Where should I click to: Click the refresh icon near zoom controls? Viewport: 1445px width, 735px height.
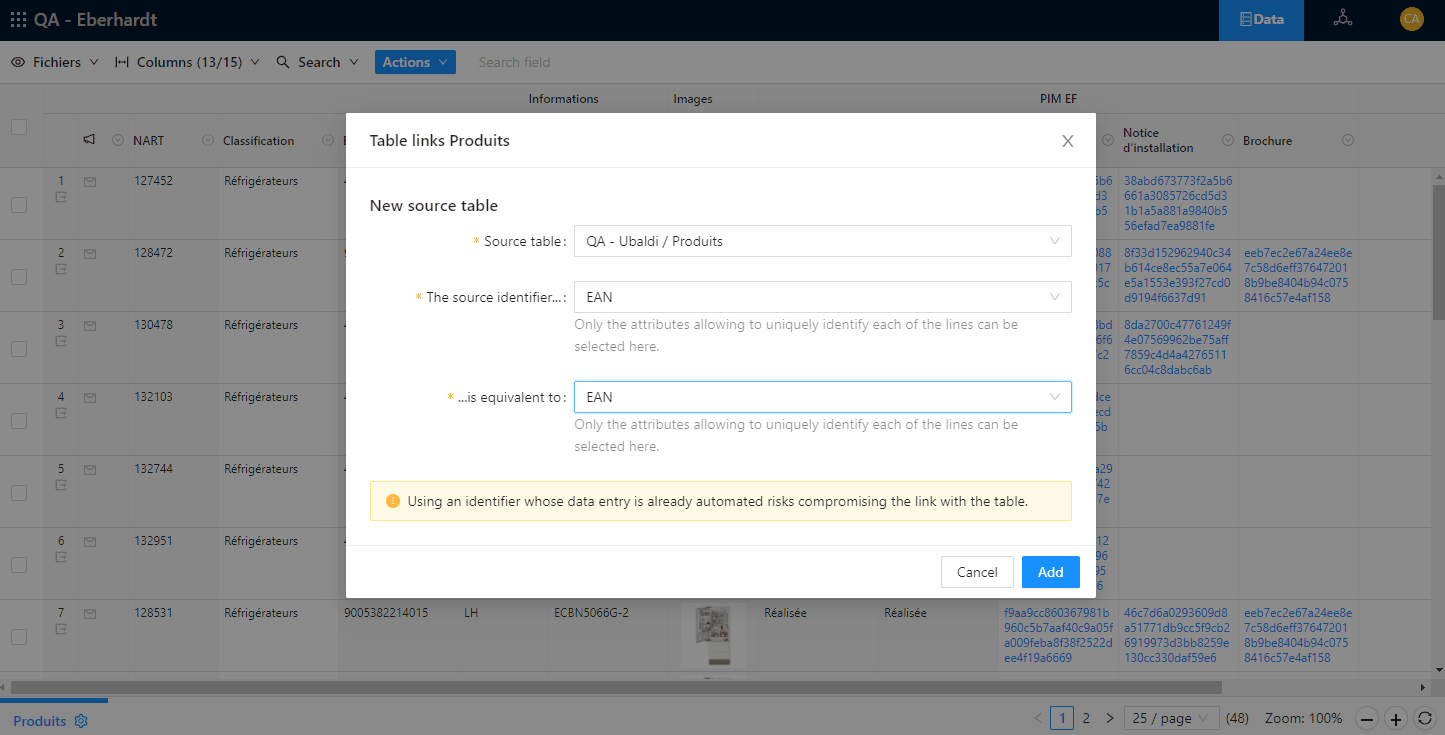[1424, 718]
